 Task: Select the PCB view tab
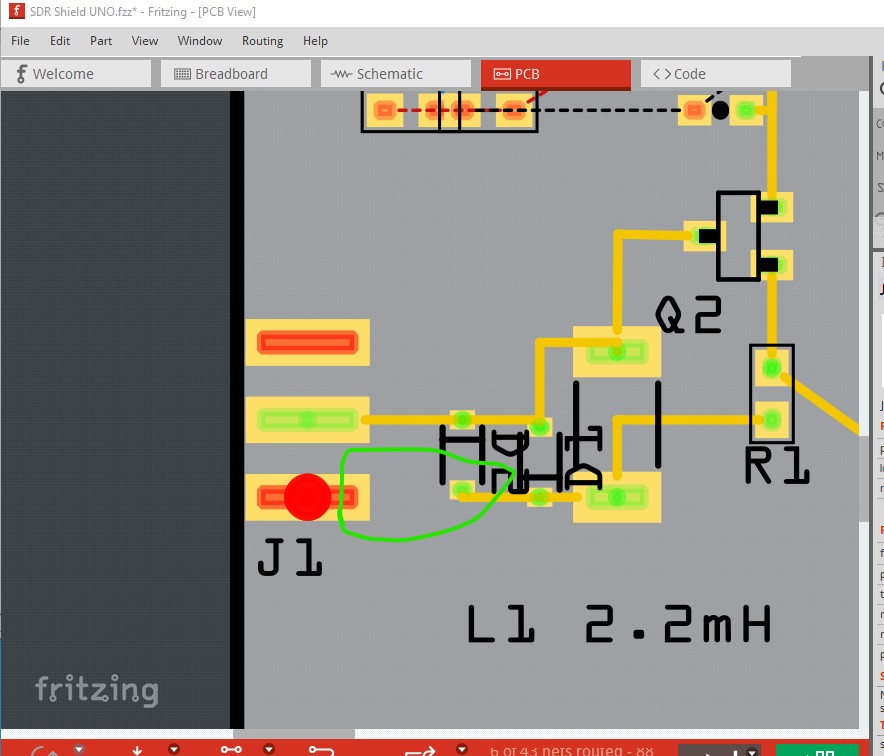tap(556, 74)
